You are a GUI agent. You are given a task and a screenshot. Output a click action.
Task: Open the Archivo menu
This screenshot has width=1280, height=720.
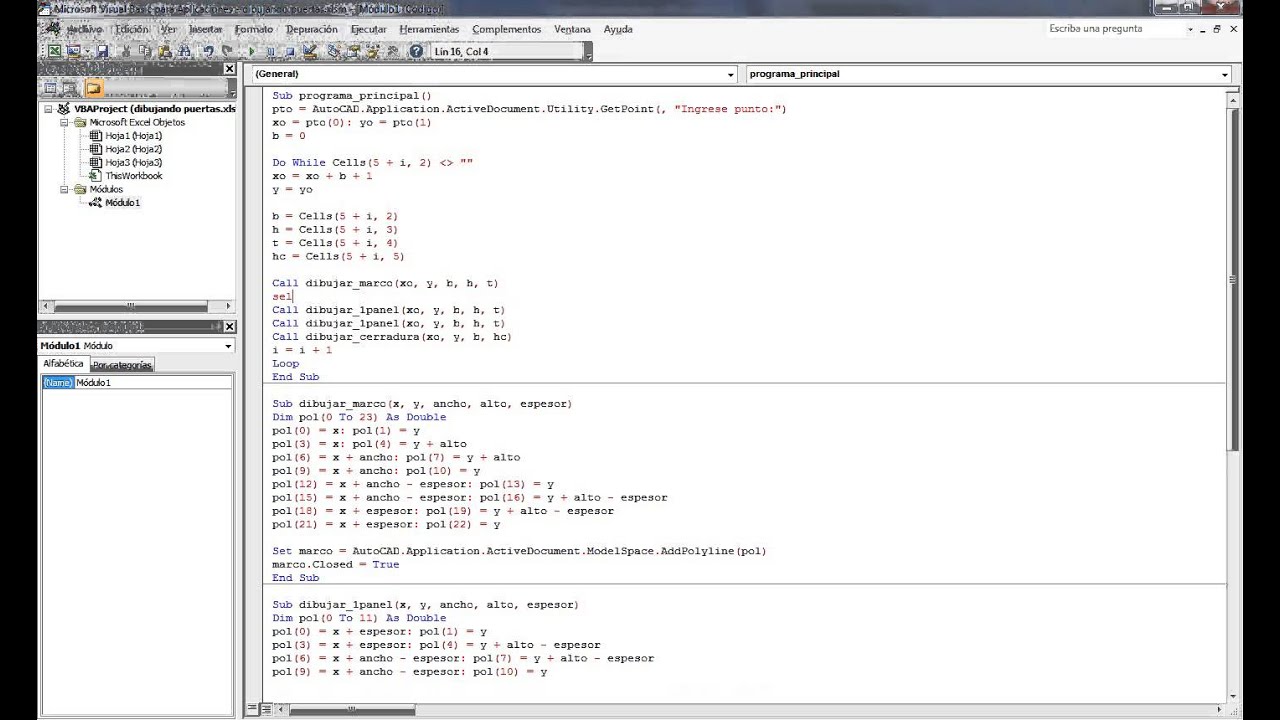84,29
